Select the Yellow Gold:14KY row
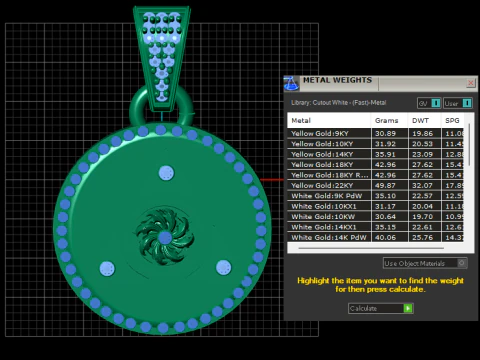This screenshot has height=360, width=480. click(x=375, y=154)
